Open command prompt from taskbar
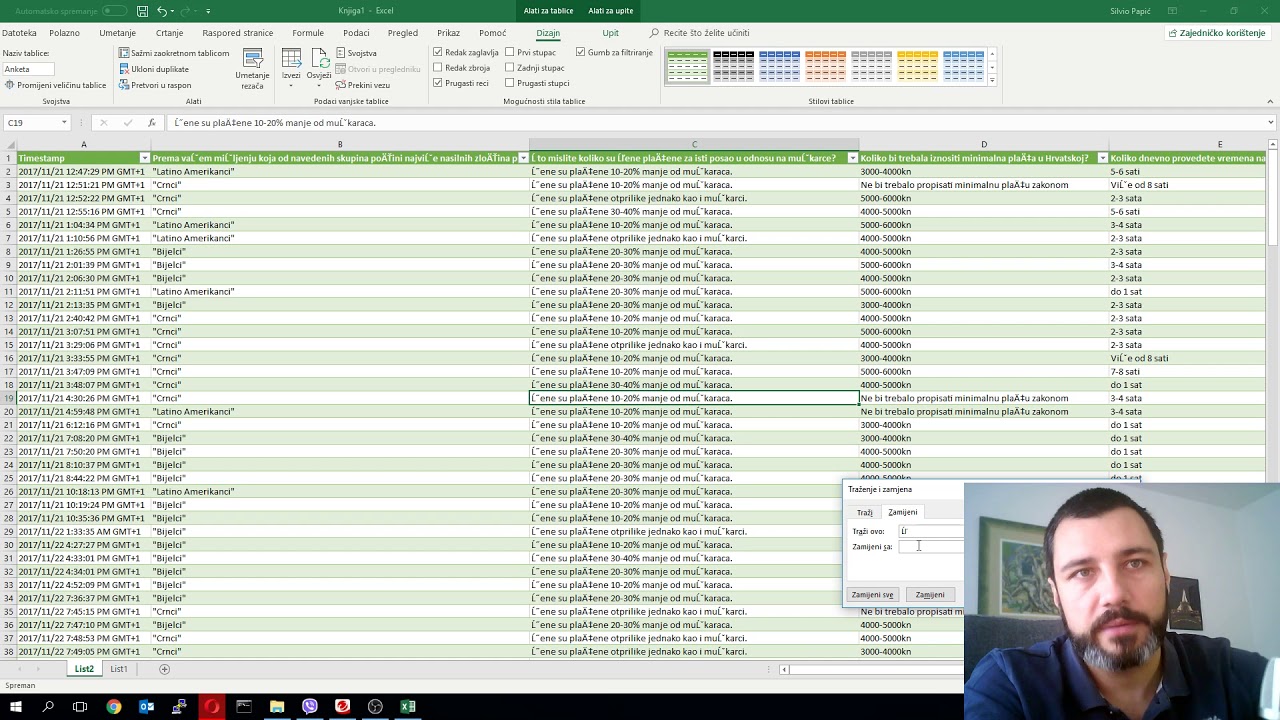This screenshot has height=720, width=1280. point(244,706)
